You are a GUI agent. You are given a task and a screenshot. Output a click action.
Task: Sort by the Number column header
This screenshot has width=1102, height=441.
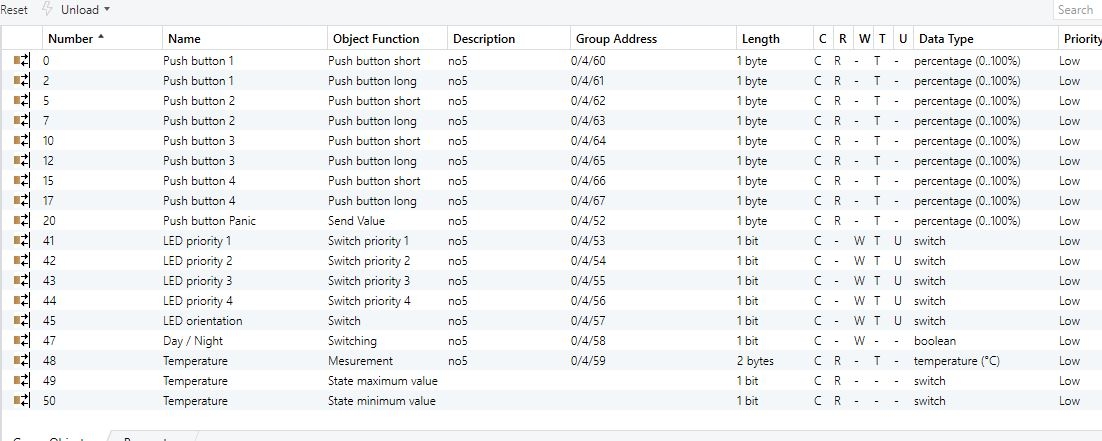point(70,39)
